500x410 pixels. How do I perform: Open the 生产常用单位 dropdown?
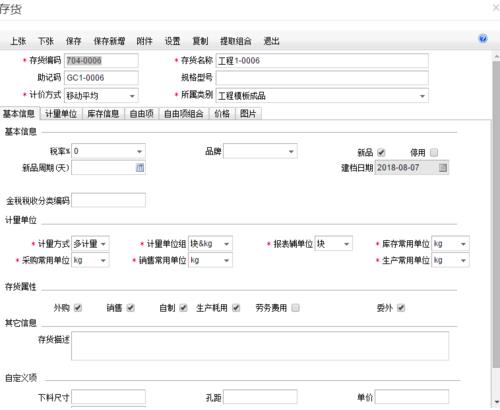pyautogui.click(x=463, y=260)
